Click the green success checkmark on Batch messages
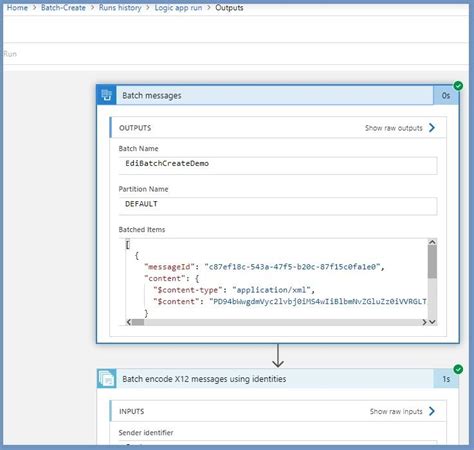The width and height of the screenshot is (474, 450). pyautogui.click(x=458, y=86)
